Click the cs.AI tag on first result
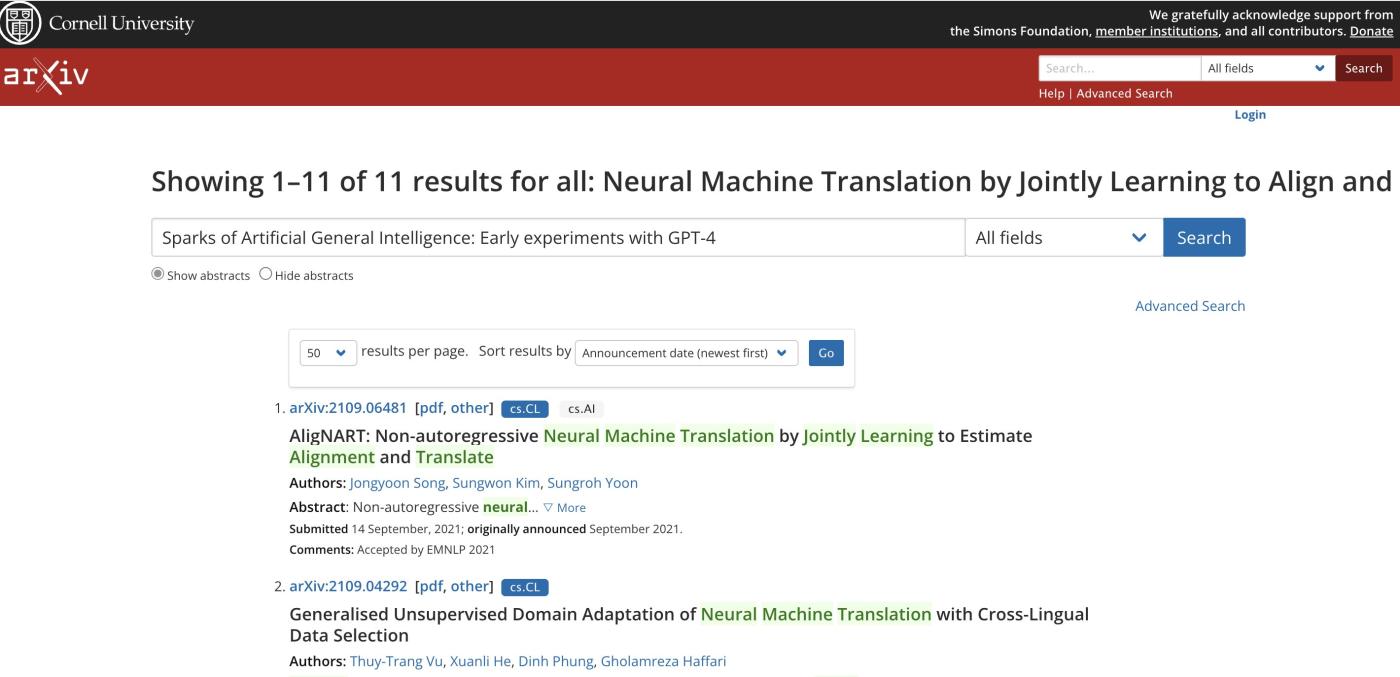Viewport: 1400px width, 677px height. (581, 408)
